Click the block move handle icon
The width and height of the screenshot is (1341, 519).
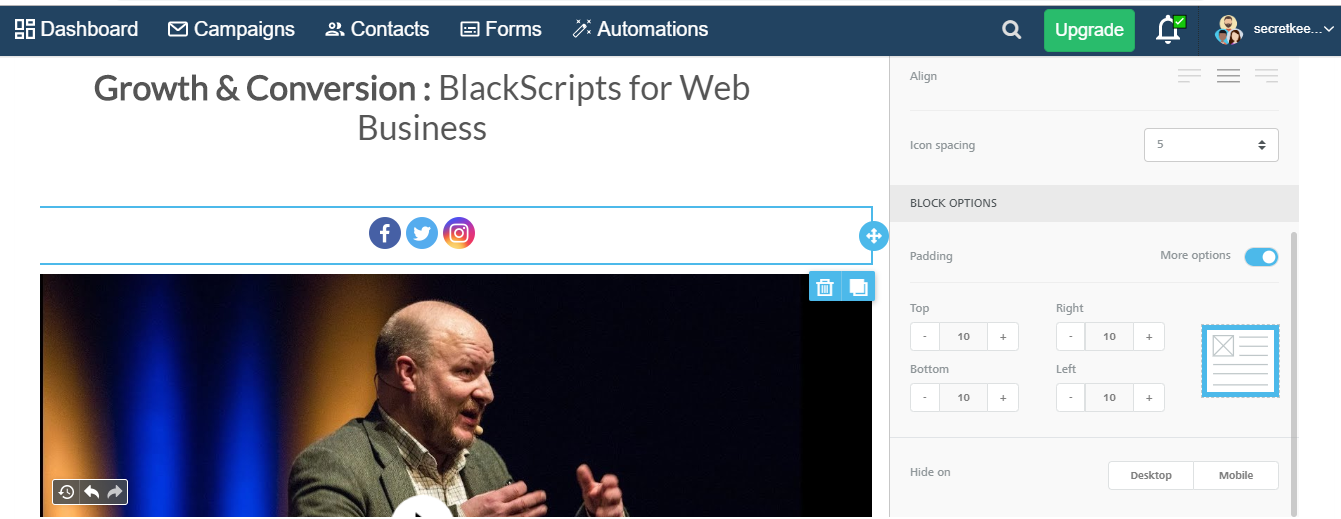click(x=873, y=236)
